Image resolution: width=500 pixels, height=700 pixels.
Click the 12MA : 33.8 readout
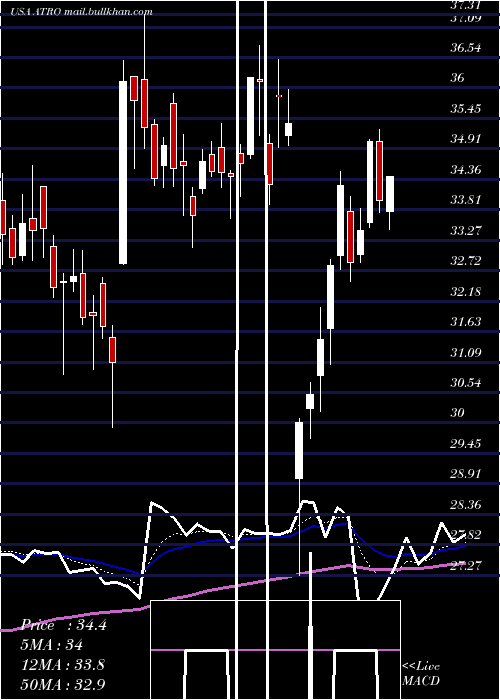click(x=62, y=664)
